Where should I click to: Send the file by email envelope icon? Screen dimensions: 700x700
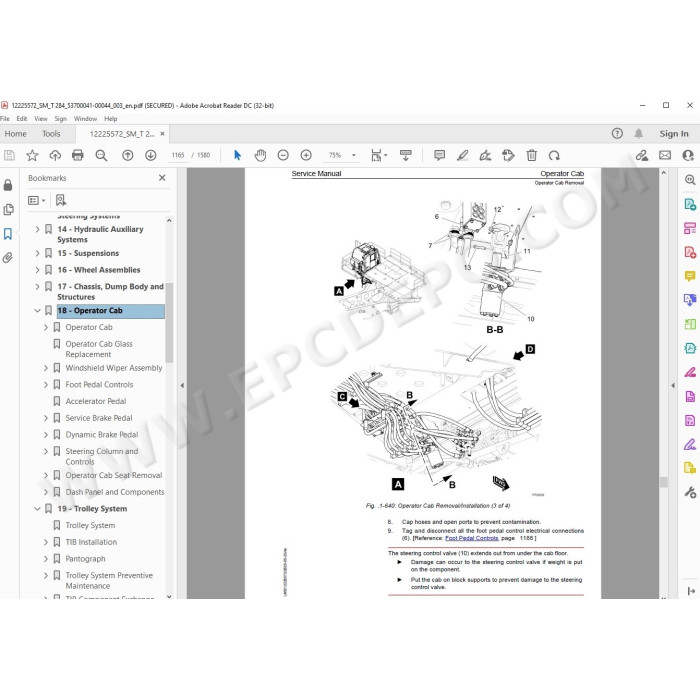[665, 155]
